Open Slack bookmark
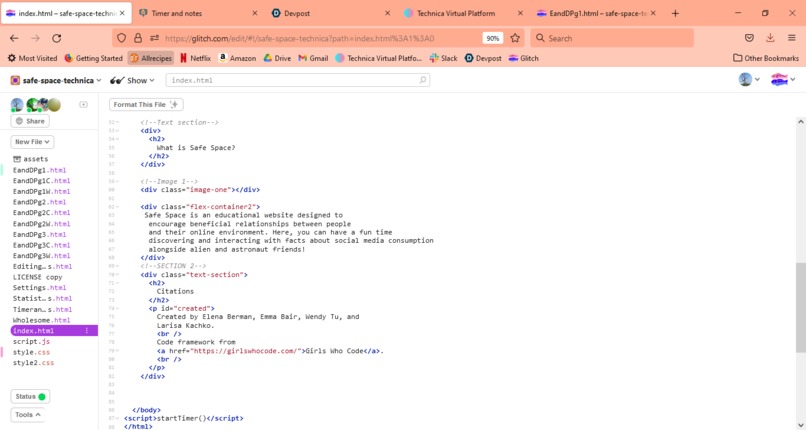806x430 pixels. click(x=444, y=58)
